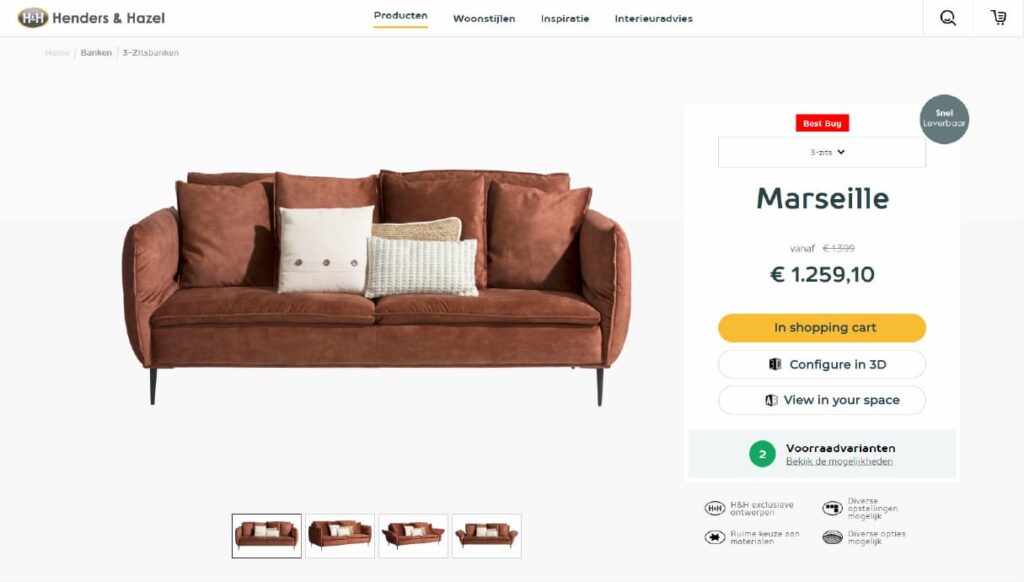This screenshot has width=1024, height=582.
Task: Open the Producten menu
Action: tap(400, 16)
